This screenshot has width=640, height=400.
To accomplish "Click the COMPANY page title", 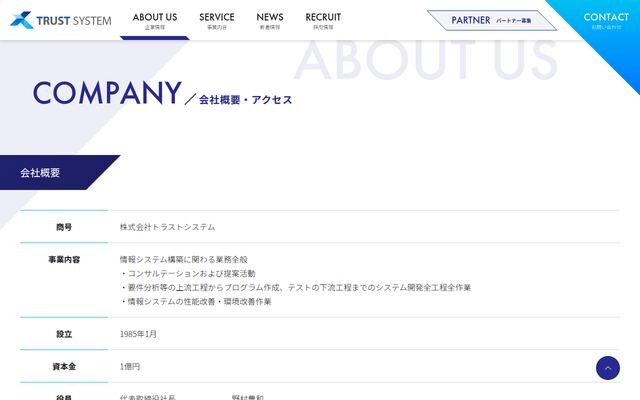I will [107, 93].
